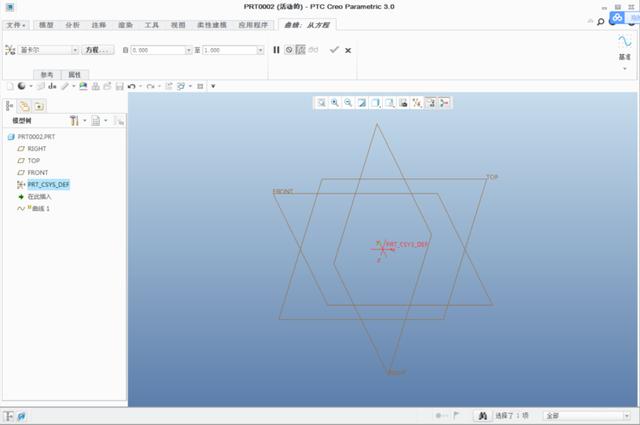The image size is (640, 425).
Task: Open the 注释 ribbon tab
Action: coord(99,25)
